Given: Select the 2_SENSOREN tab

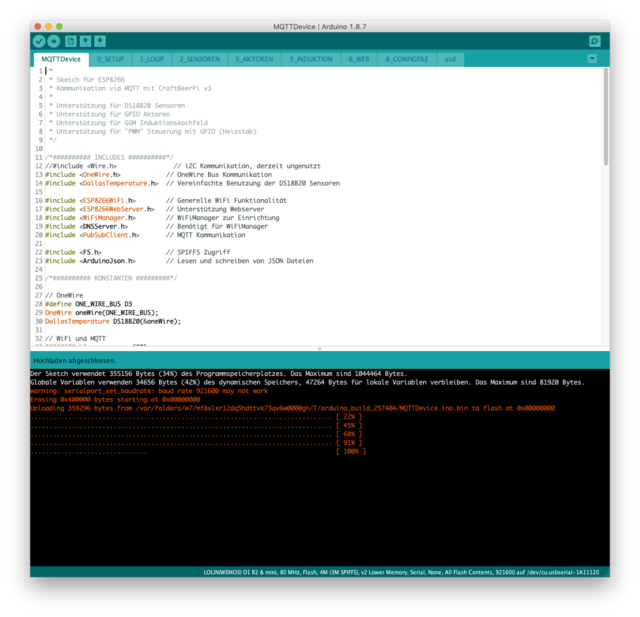Looking at the screenshot, I should coord(200,59).
